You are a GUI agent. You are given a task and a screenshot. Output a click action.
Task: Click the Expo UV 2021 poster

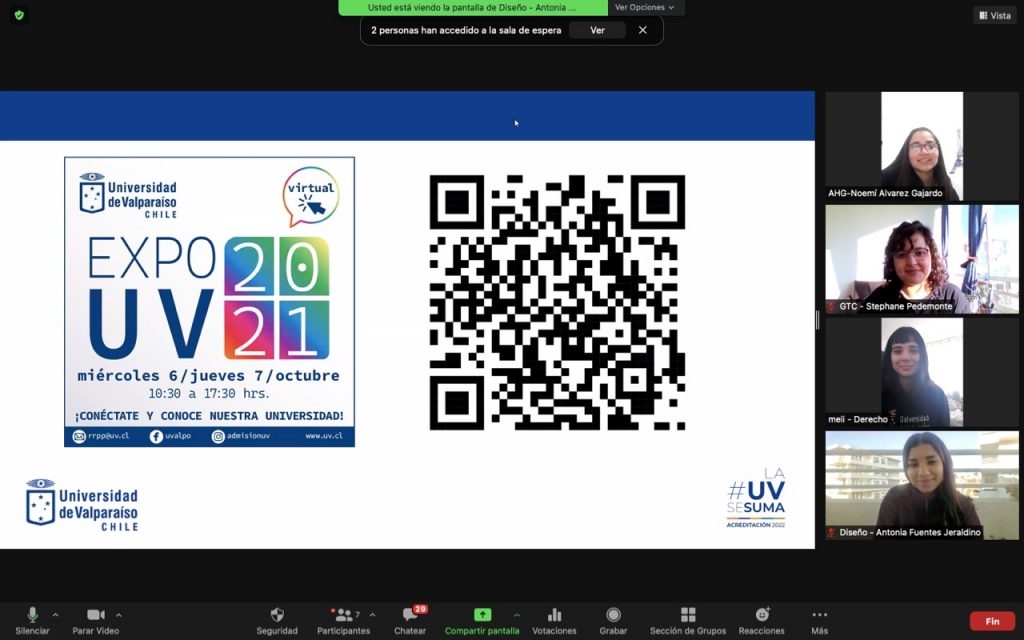point(209,302)
